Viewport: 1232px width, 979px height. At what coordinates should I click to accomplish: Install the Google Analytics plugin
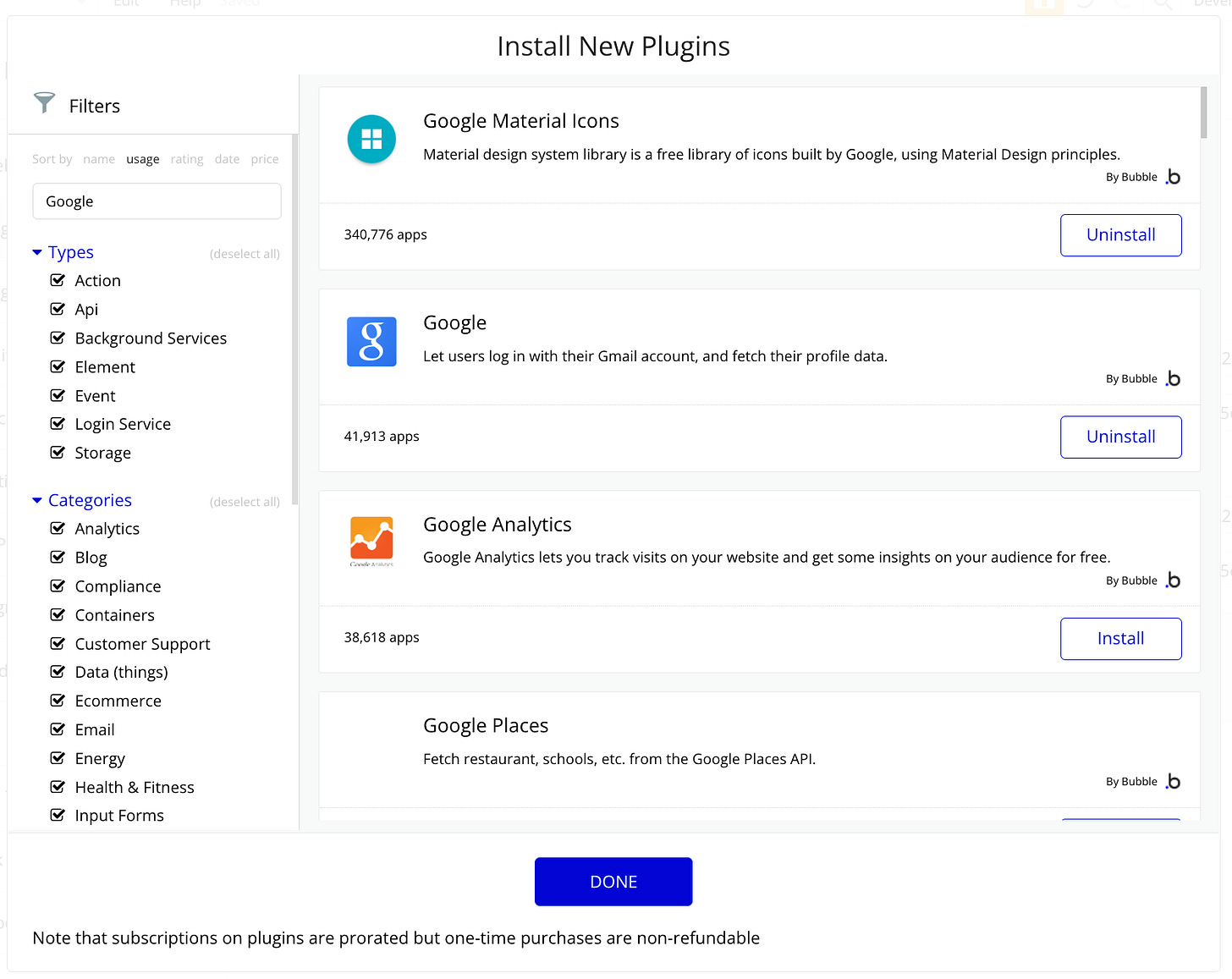1121,639
